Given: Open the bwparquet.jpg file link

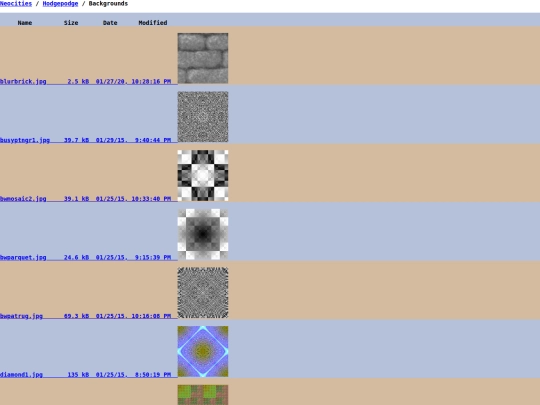Looking at the screenshot, I should (23, 257).
